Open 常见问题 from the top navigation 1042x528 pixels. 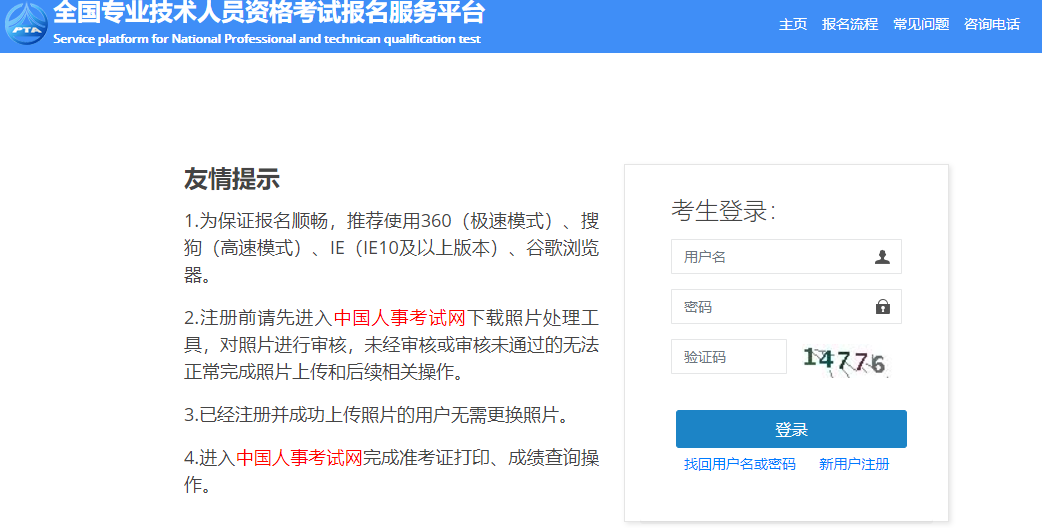[x=921, y=25]
